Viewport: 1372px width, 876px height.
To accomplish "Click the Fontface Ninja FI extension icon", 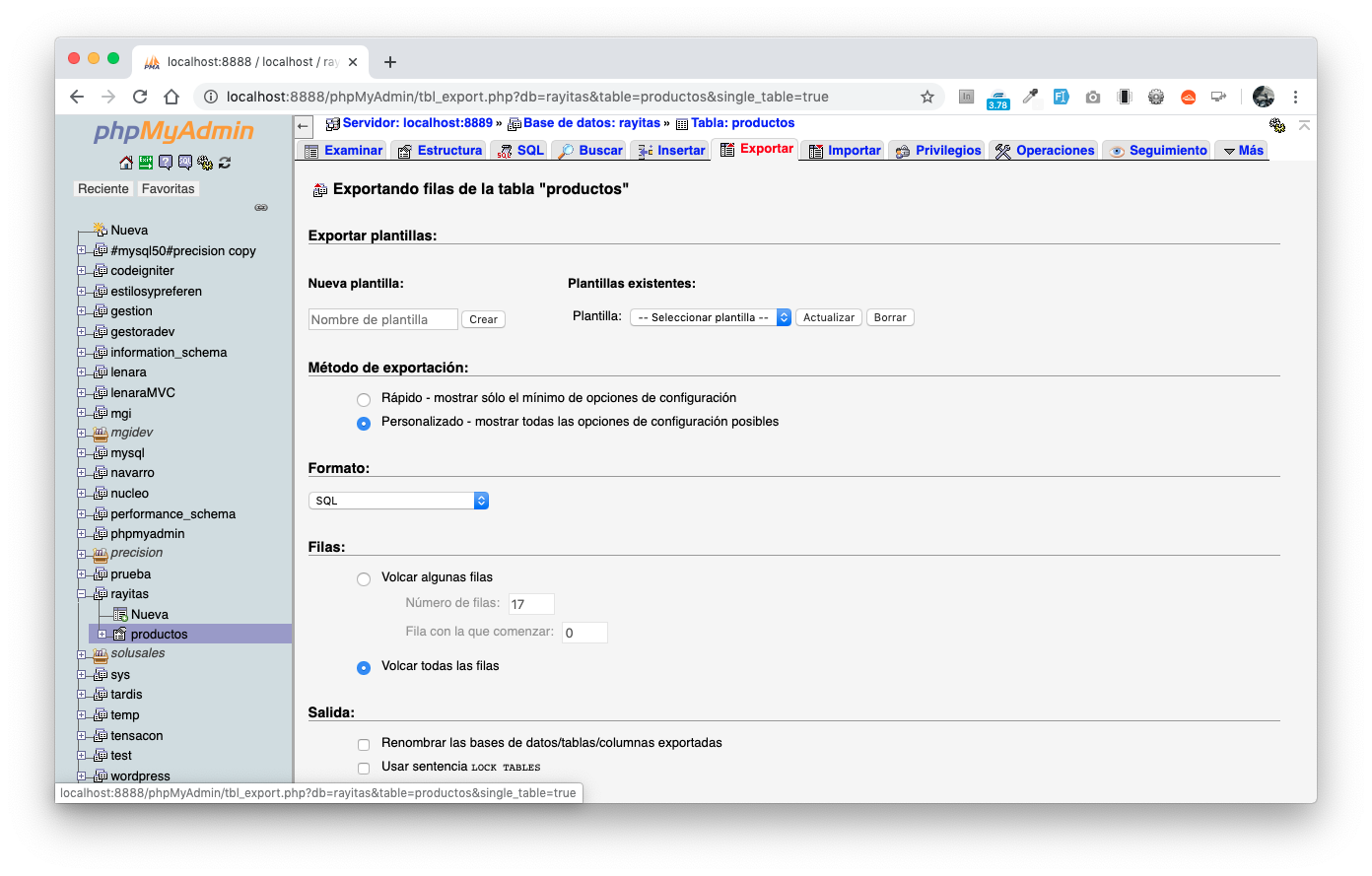I will (1062, 97).
